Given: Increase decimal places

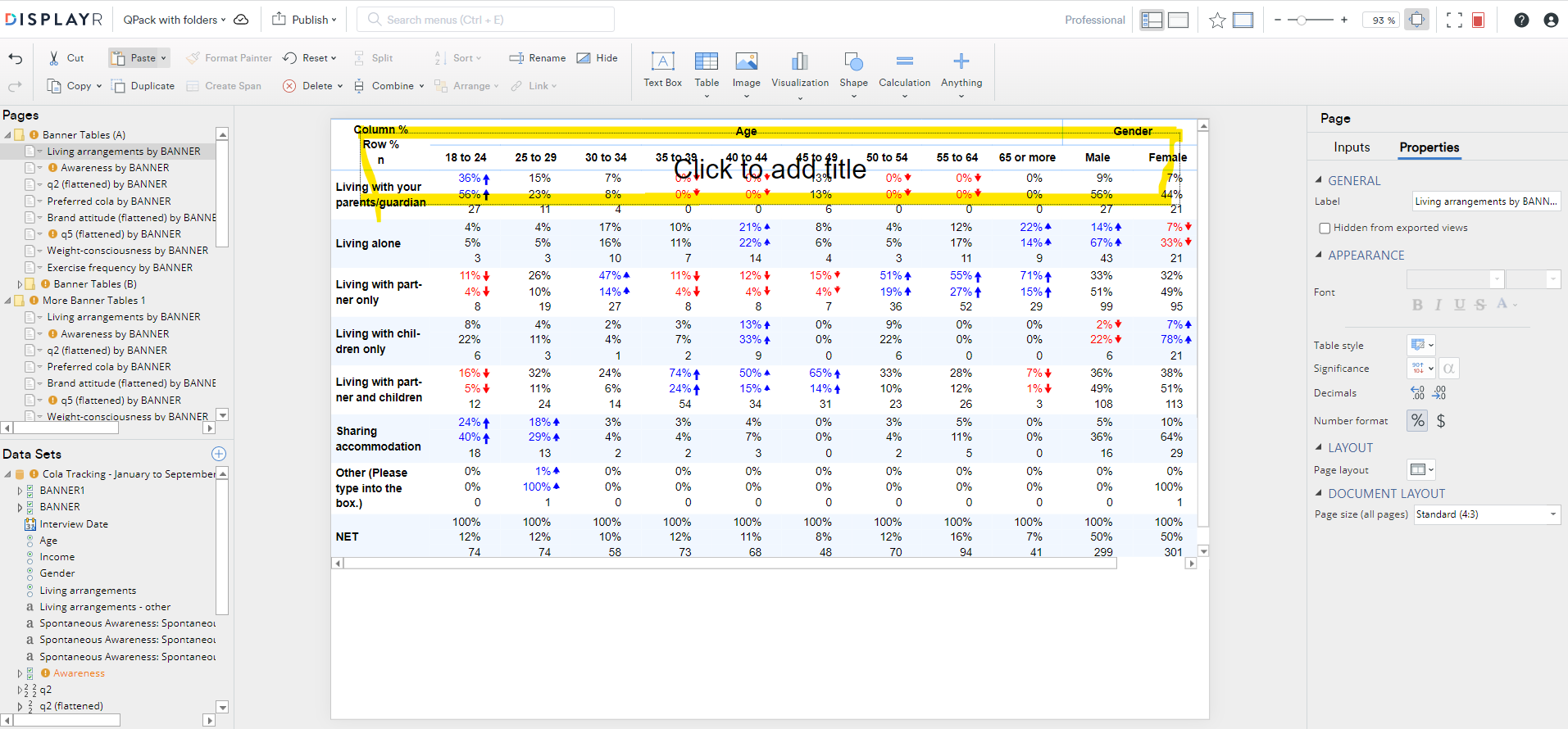Looking at the screenshot, I should point(1418,393).
